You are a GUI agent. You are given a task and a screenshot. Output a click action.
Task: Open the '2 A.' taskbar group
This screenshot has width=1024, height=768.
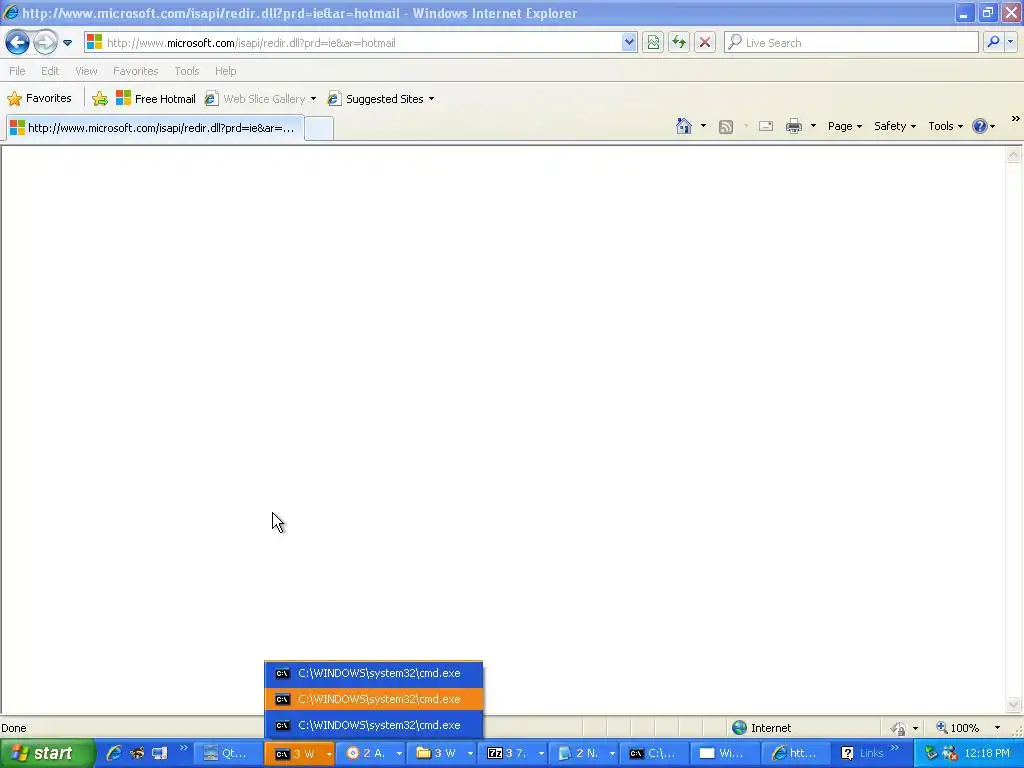tap(372, 753)
